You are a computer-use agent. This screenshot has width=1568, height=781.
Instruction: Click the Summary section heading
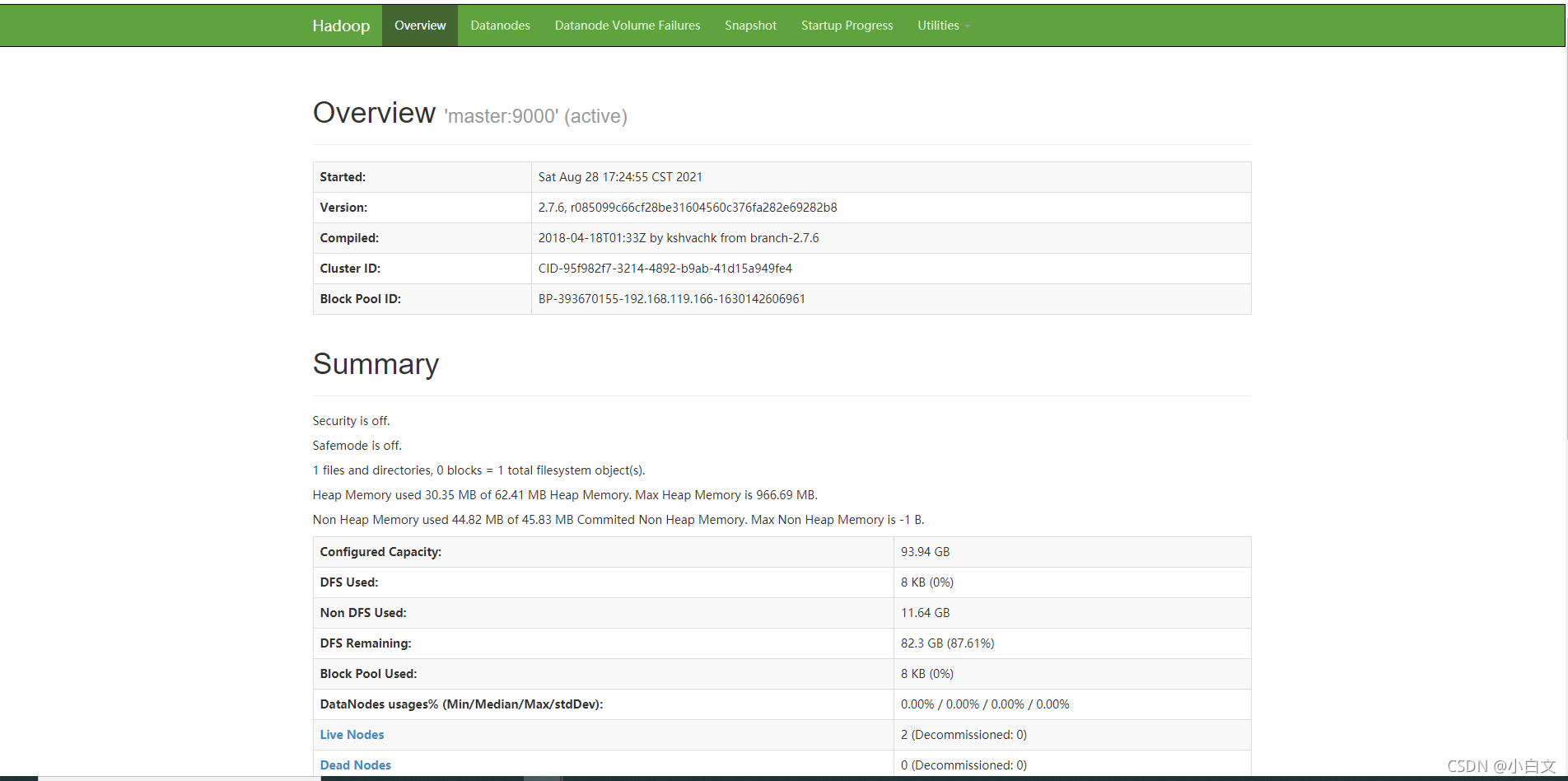376,364
